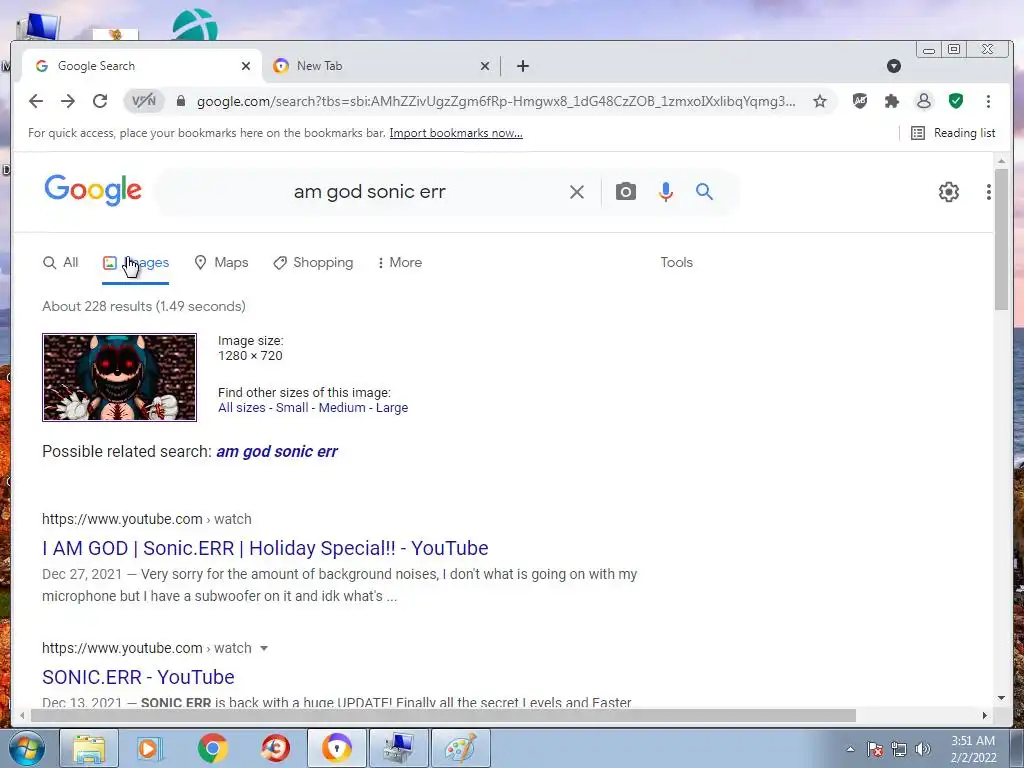Viewport: 1024px width, 768px height.
Task: Go to Google homepage via logo
Action: [93, 190]
